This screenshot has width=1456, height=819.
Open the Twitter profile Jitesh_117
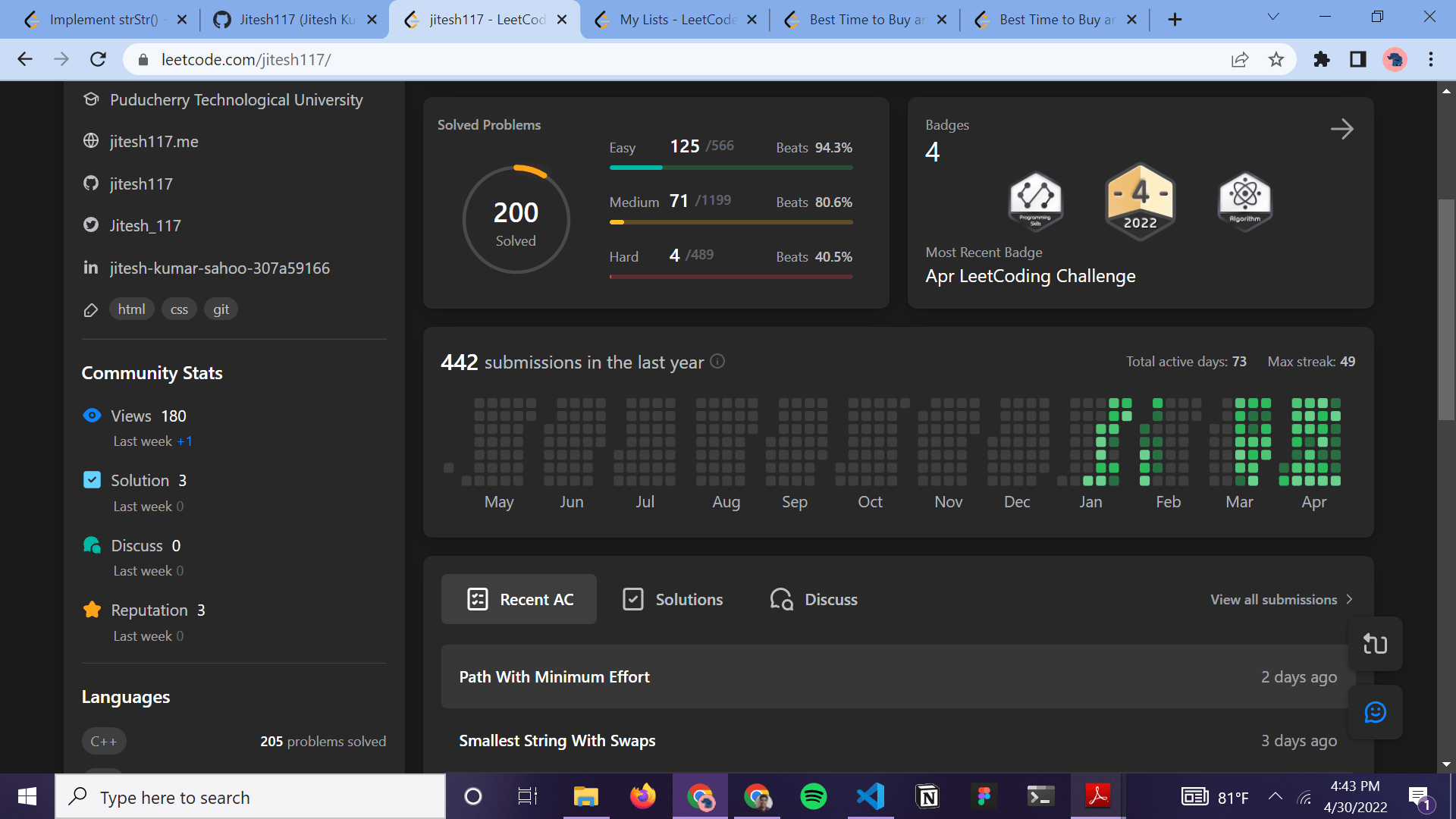[x=145, y=225]
